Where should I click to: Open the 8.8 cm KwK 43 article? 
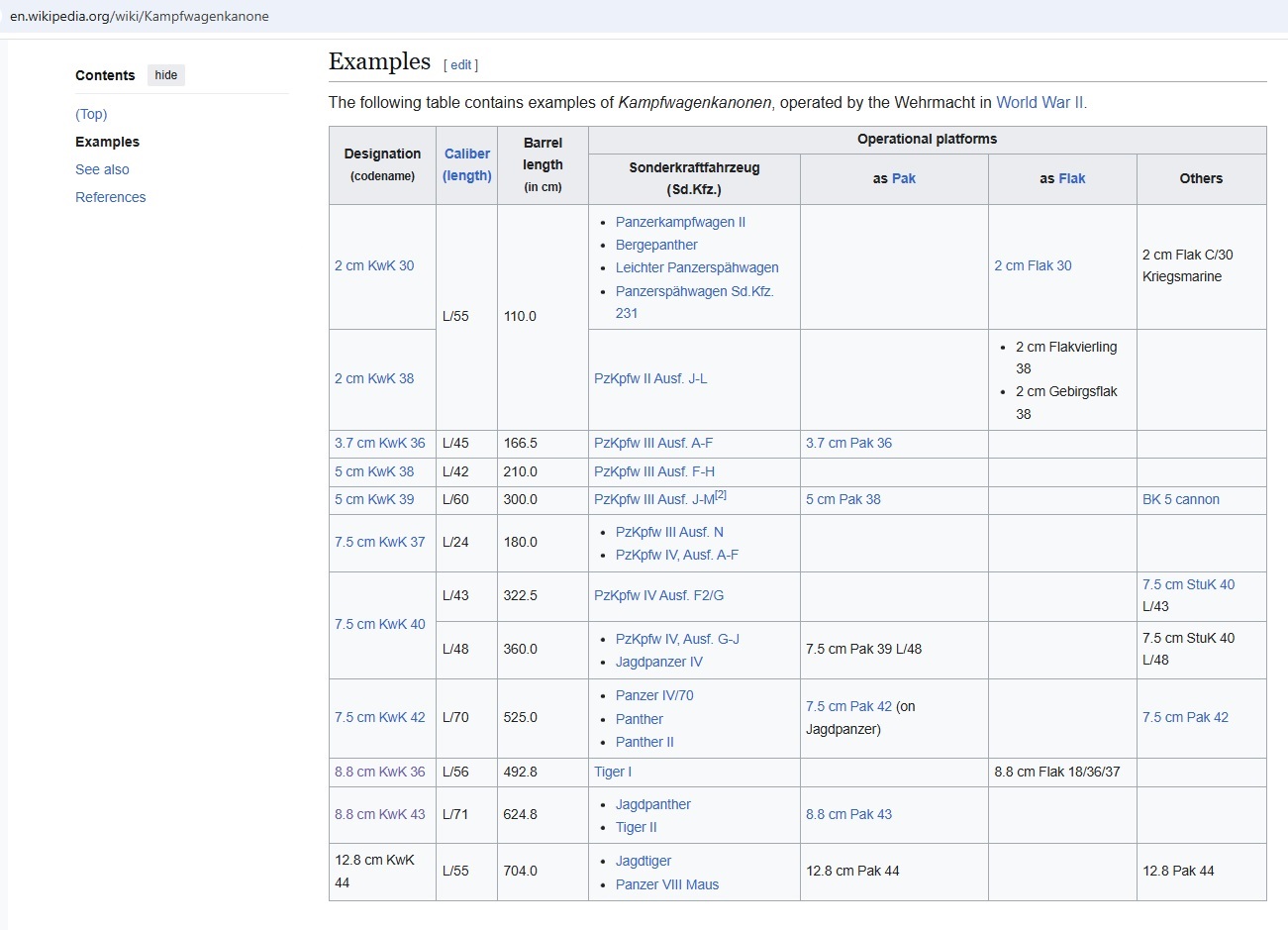coord(380,814)
